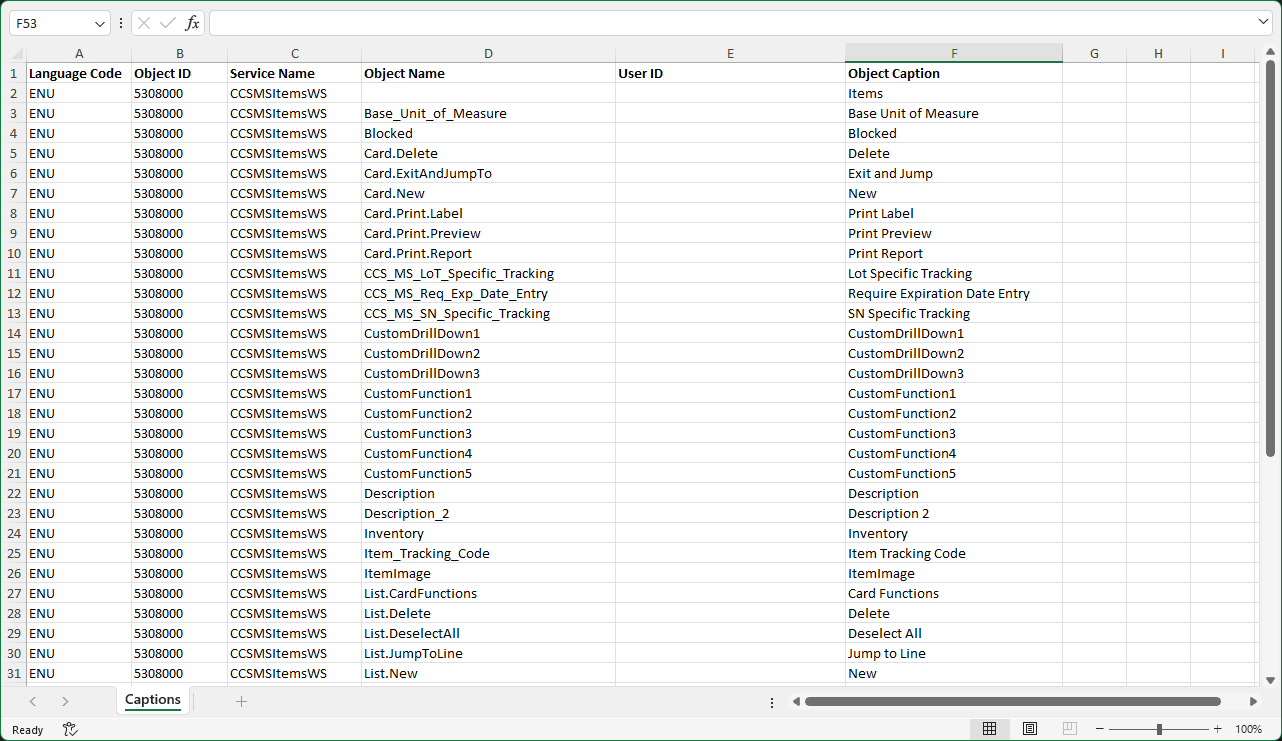Click the next-sheet navigation arrow
1282x741 pixels.
click(x=64, y=701)
